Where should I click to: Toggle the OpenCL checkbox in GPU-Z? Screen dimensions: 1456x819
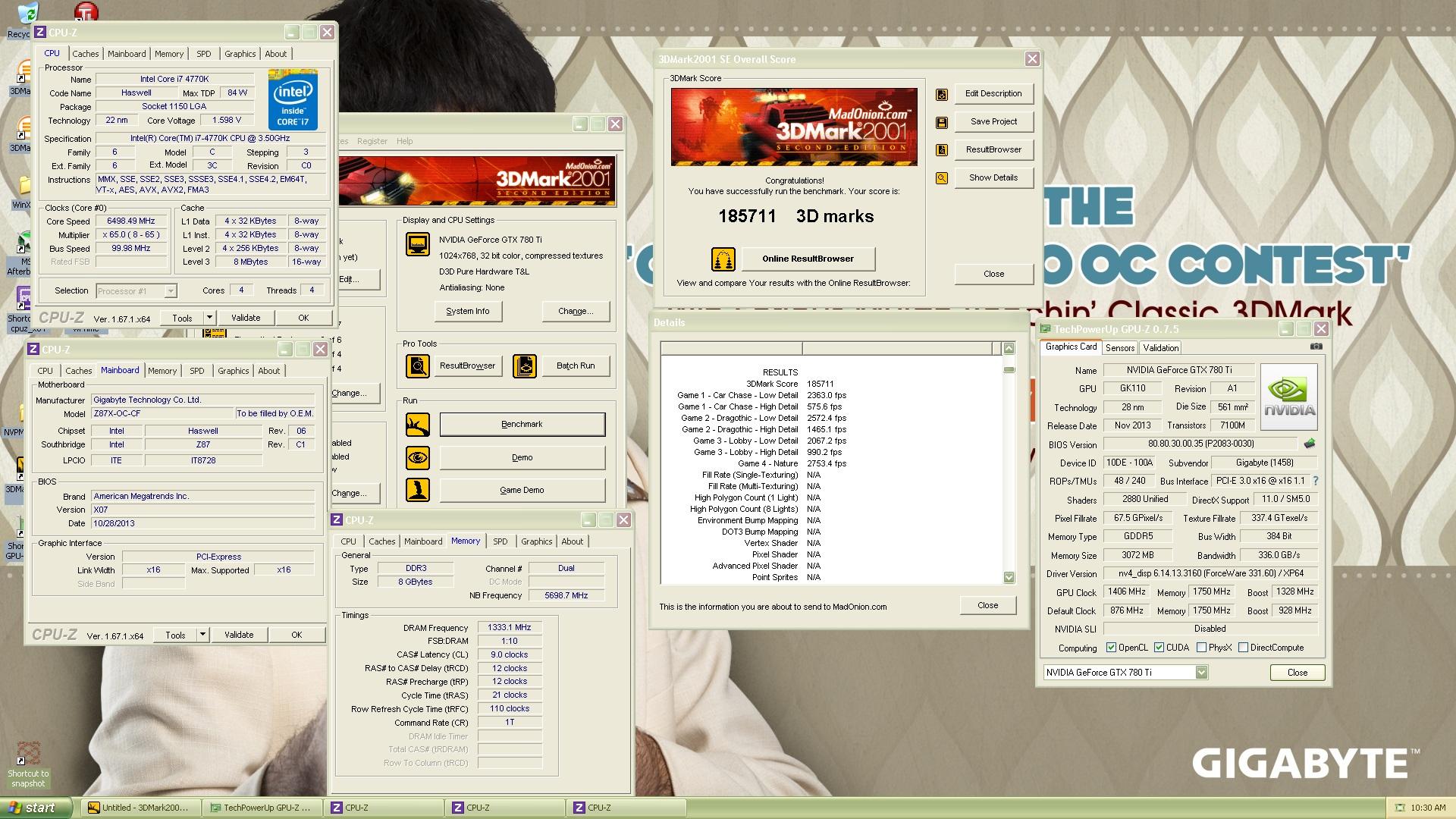click(1111, 648)
